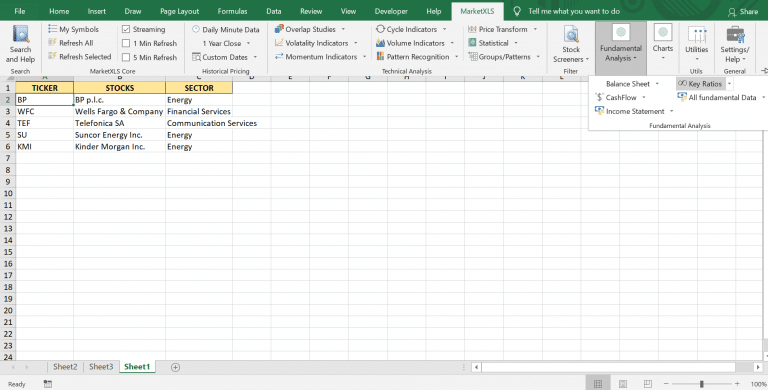Click Statistical icon
This screenshot has height=390, width=768.
click(x=472, y=43)
